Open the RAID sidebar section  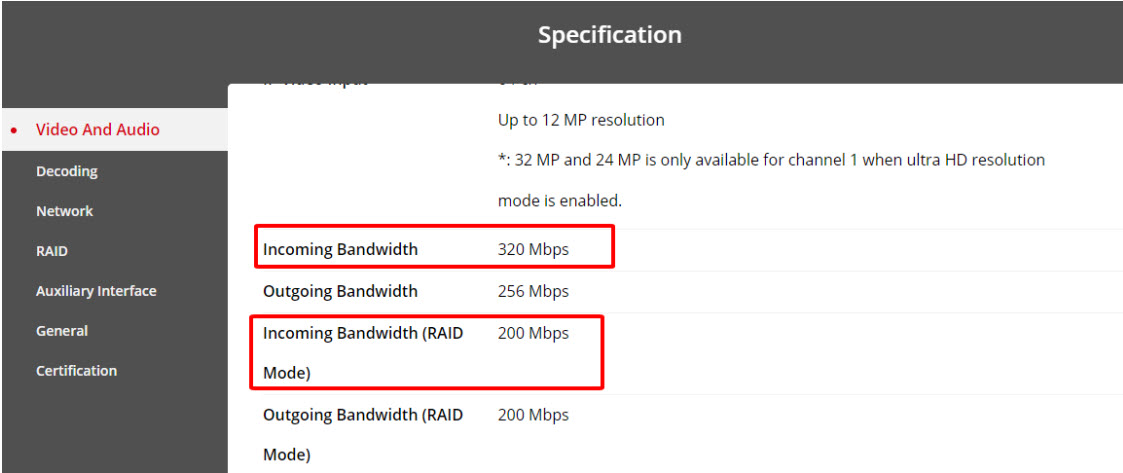click(x=52, y=251)
